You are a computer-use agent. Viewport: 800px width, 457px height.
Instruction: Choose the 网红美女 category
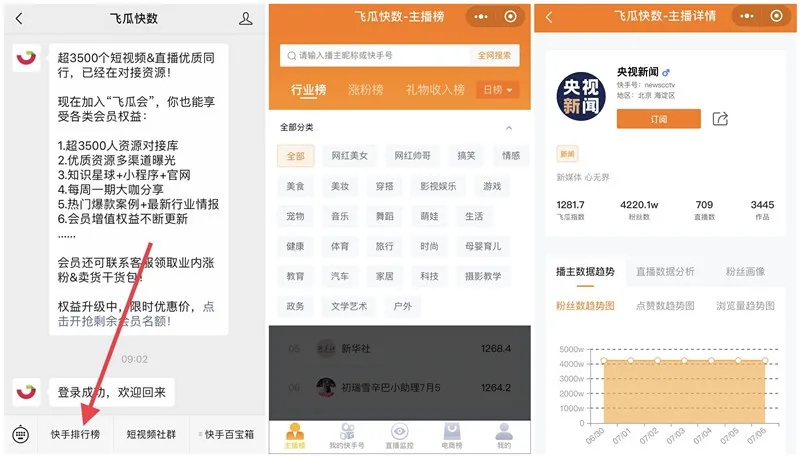(349, 156)
